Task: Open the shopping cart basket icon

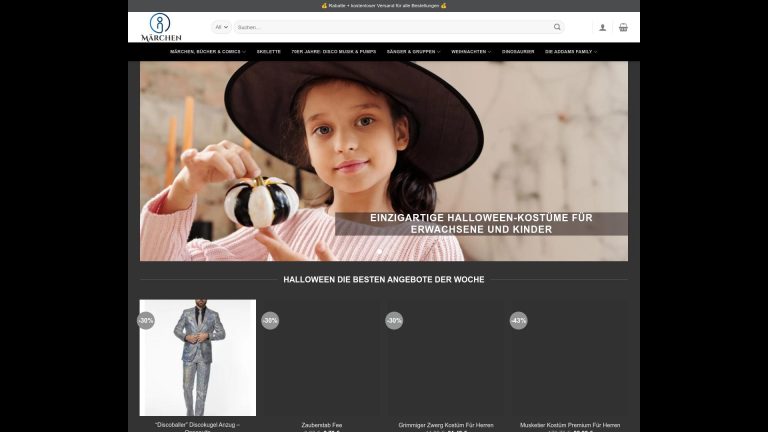Action: tap(623, 27)
